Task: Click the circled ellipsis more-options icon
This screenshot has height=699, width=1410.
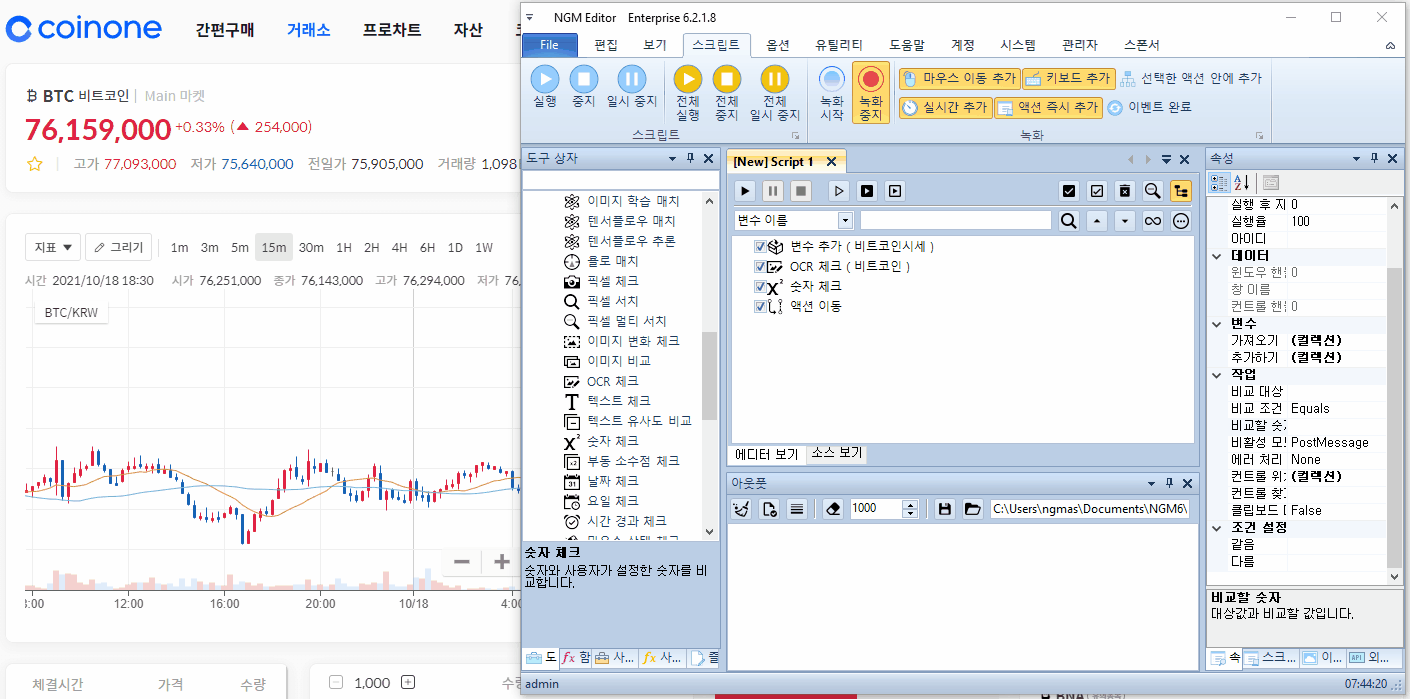Action: (1181, 220)
